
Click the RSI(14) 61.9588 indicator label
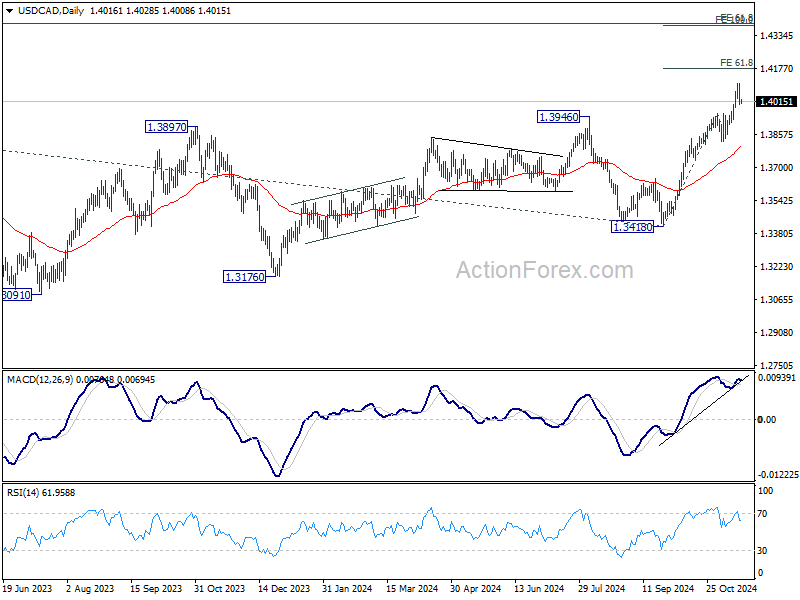[x=41, y=493]
